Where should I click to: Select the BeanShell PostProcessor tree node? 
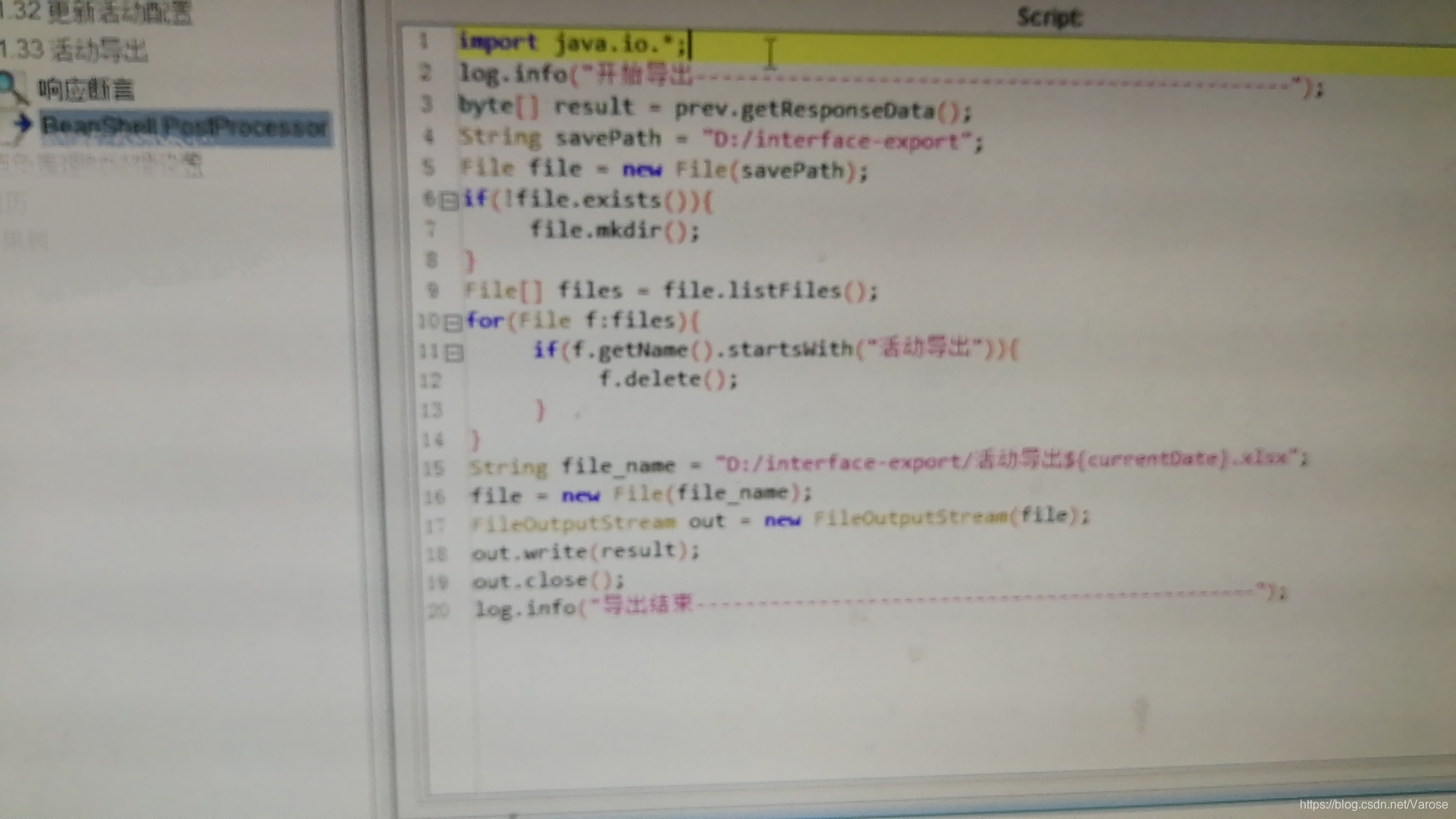point(184,126)
